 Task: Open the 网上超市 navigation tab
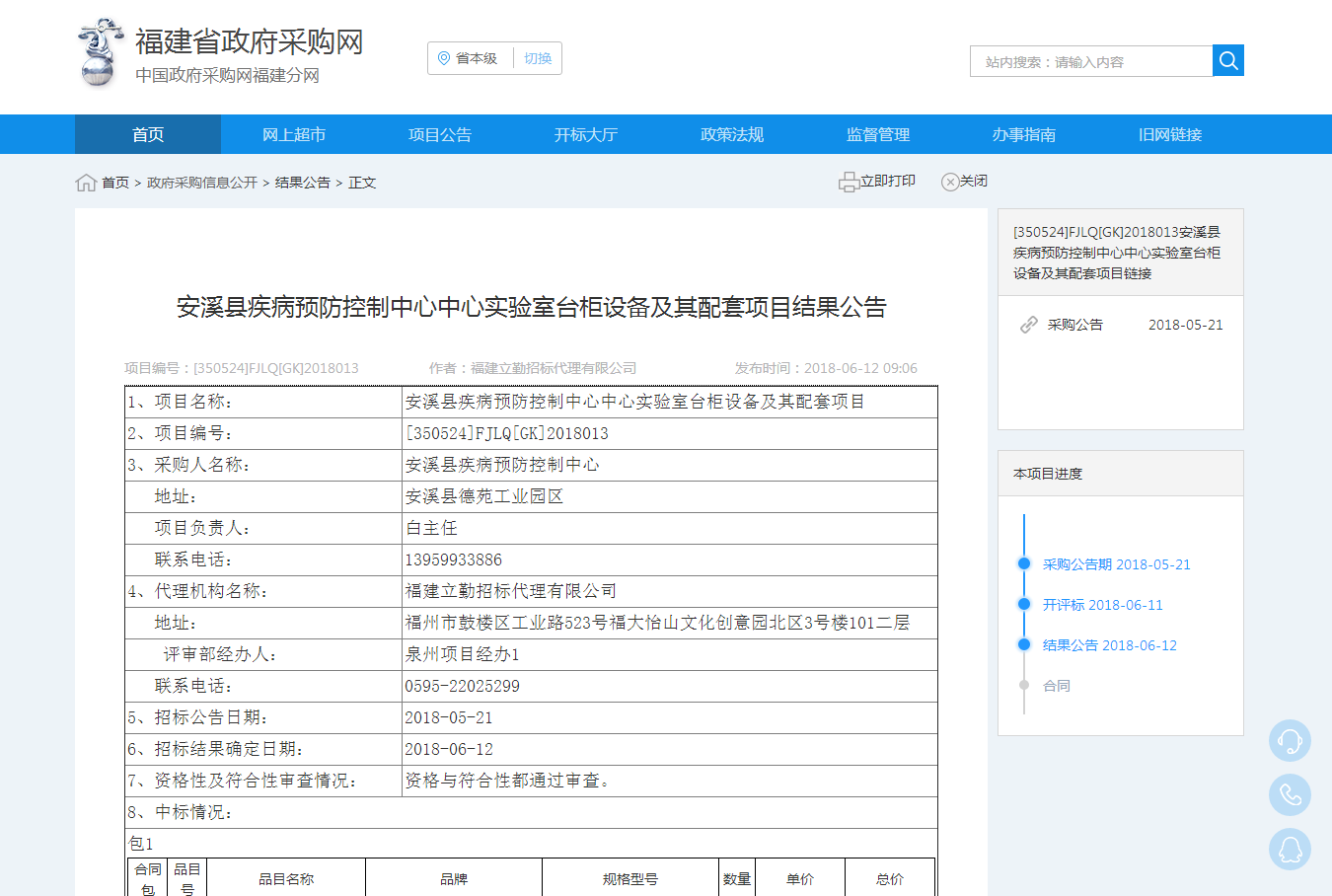(x=294, y=134)
